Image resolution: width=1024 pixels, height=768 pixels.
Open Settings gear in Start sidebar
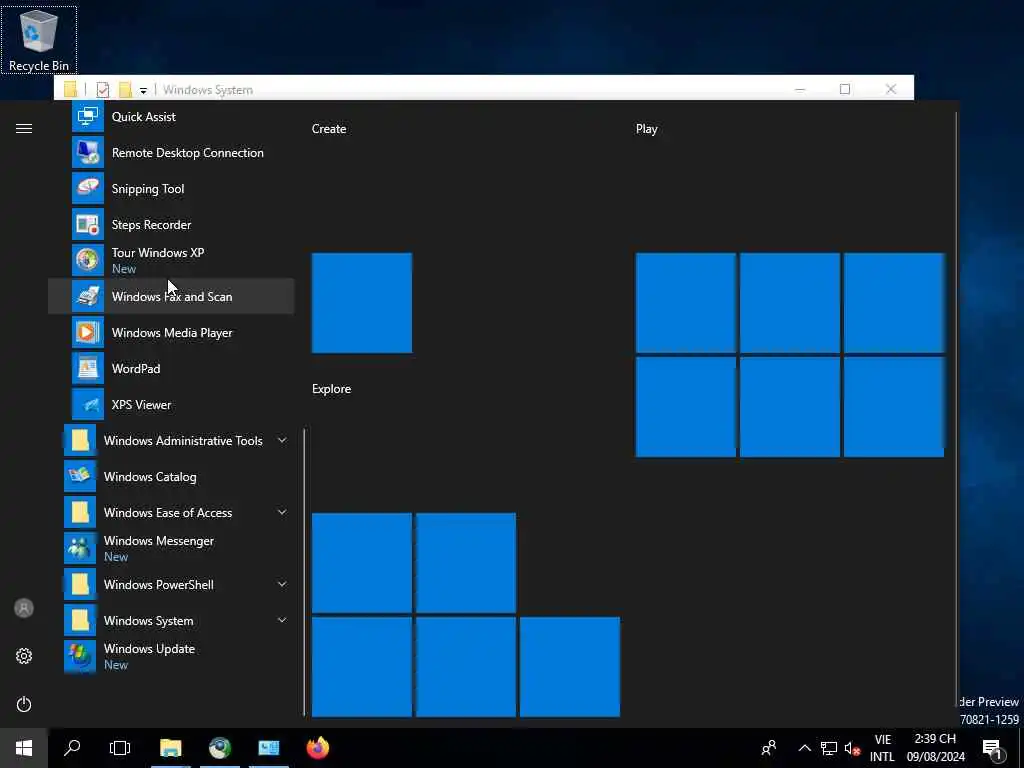tap(24, 656)
